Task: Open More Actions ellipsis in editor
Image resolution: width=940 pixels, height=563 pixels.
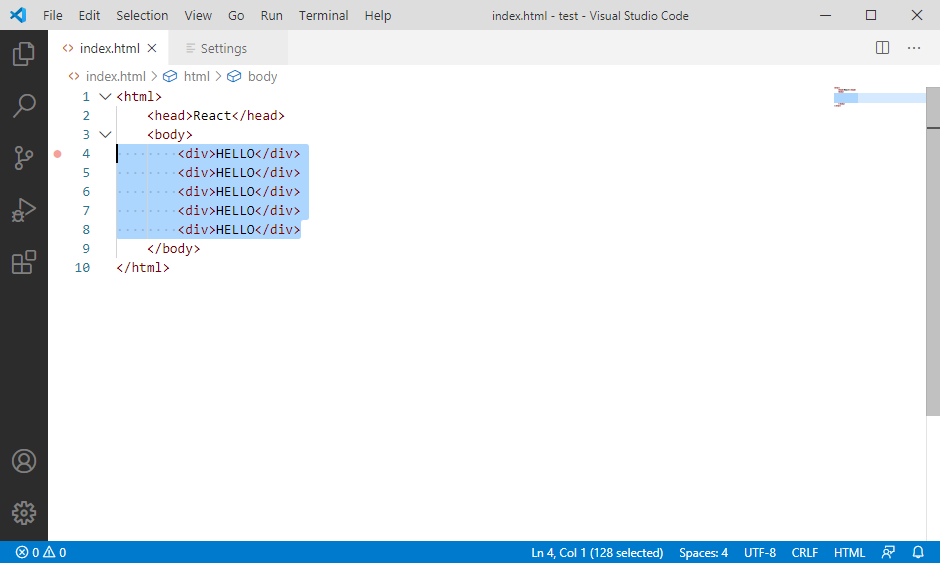Action: (914, 48)
